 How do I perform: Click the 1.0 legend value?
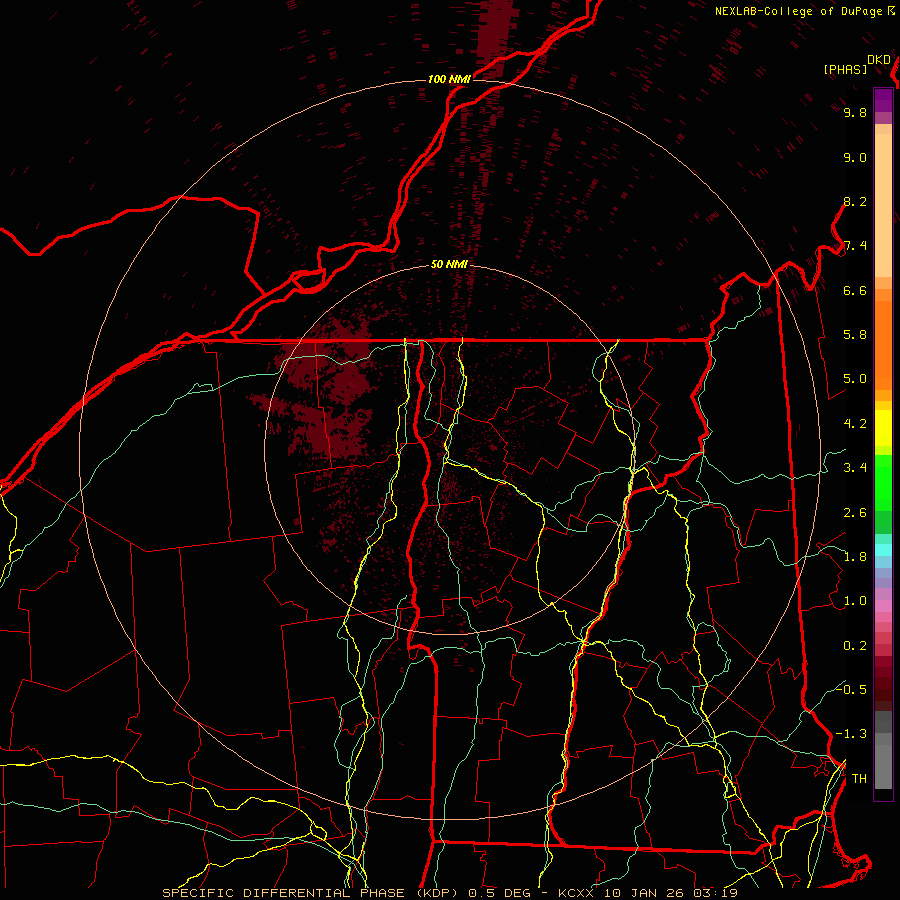coord(855,602)
